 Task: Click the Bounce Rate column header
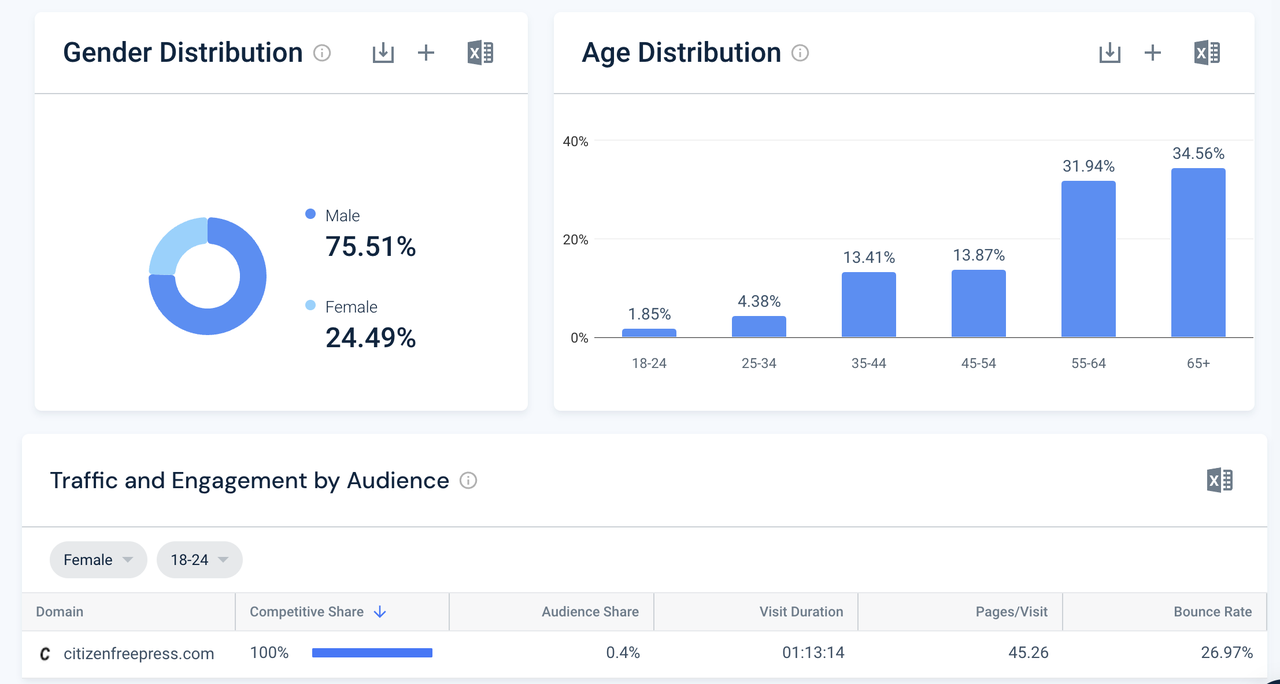(x=1212, y=612)
